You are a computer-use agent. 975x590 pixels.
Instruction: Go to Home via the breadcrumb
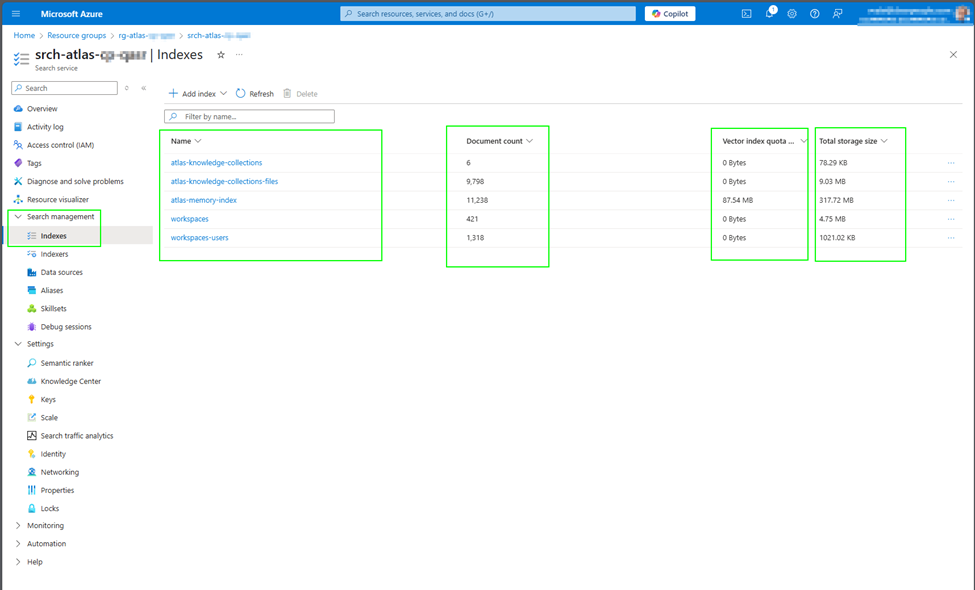(x=24, y=35)
